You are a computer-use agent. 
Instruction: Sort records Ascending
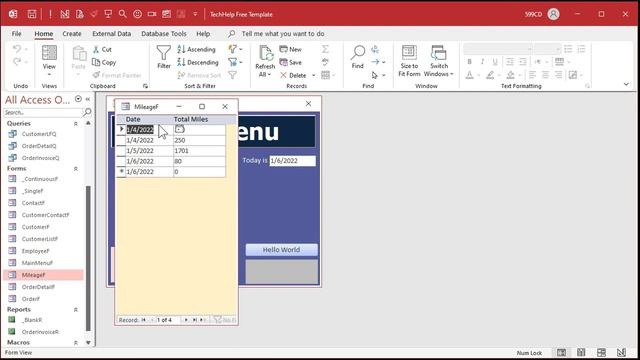coord(196,49)
